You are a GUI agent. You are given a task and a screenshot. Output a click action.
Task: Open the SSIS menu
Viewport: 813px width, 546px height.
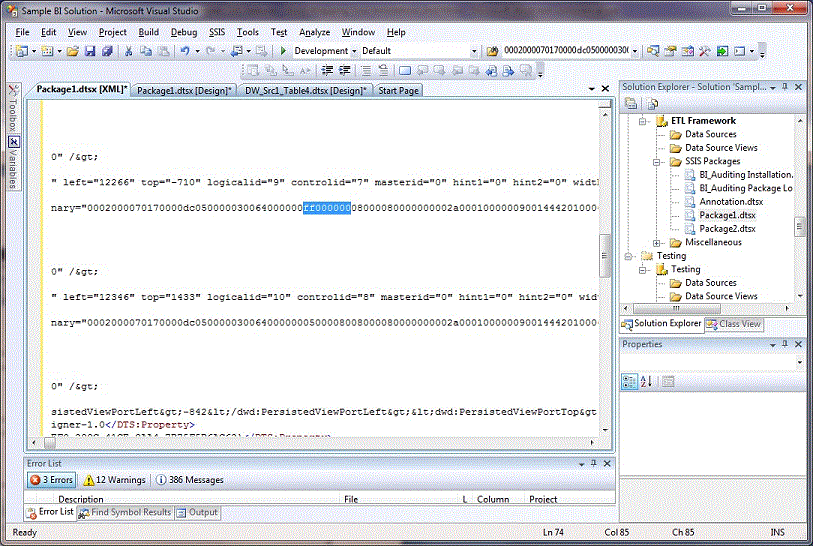click(217, 32)
